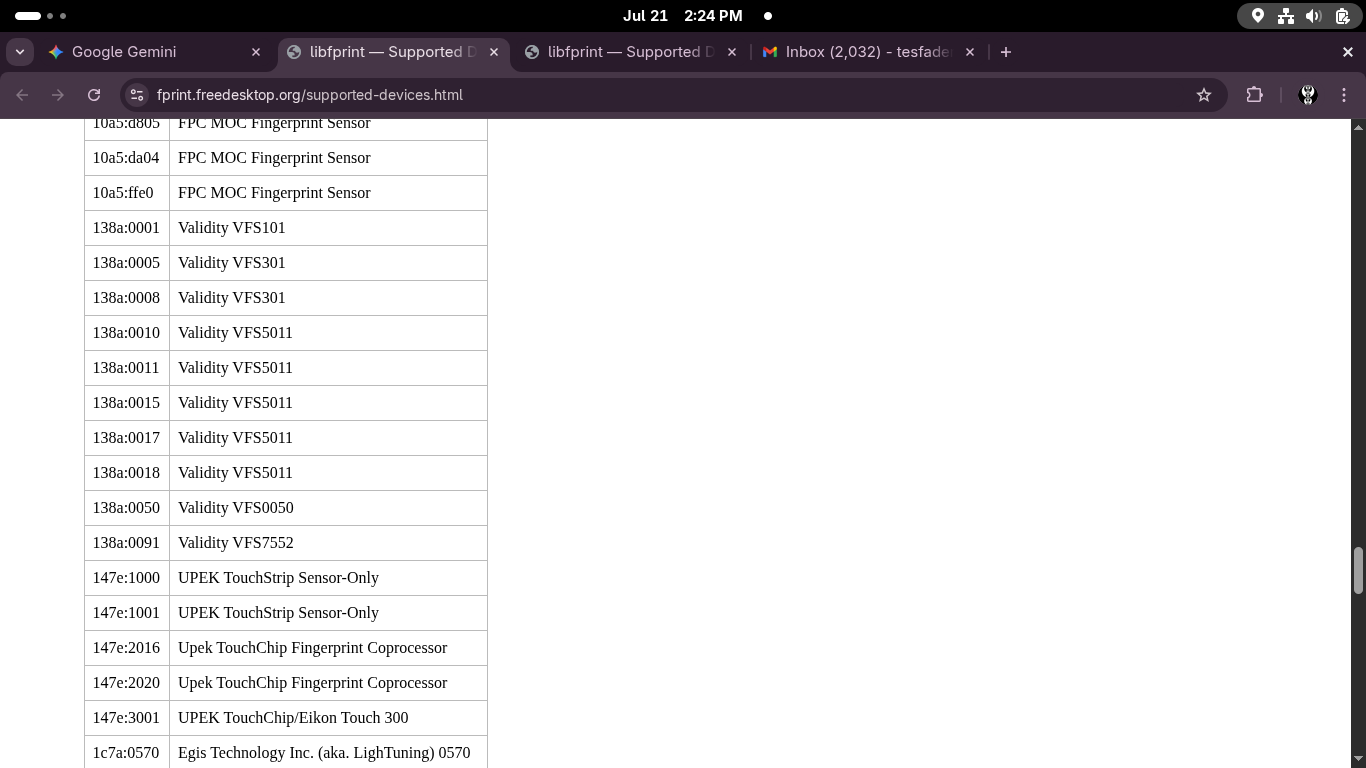Select the device ID 138a:0015
Image resolution: width=1366 pixels, height=768 pixels.
click(x=126, y=403)
